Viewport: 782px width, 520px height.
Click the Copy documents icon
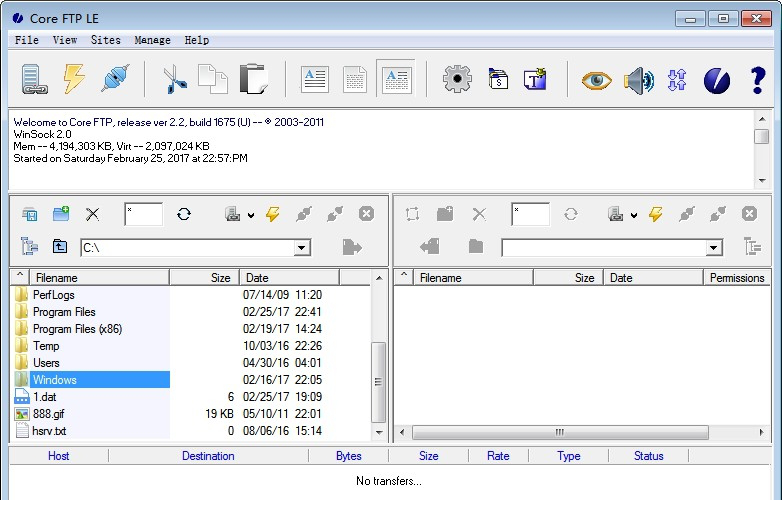pyautogui.click(x=213, y=79)
